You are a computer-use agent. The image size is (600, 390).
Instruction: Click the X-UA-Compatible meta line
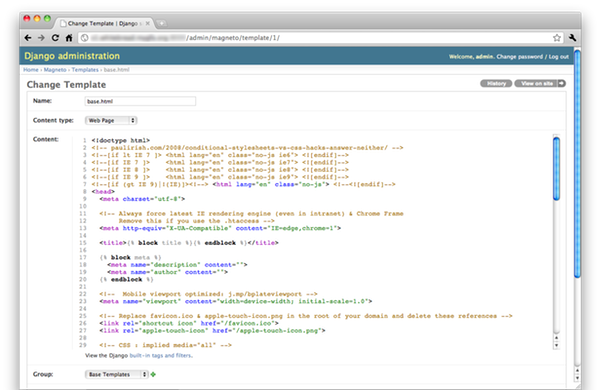220,228
